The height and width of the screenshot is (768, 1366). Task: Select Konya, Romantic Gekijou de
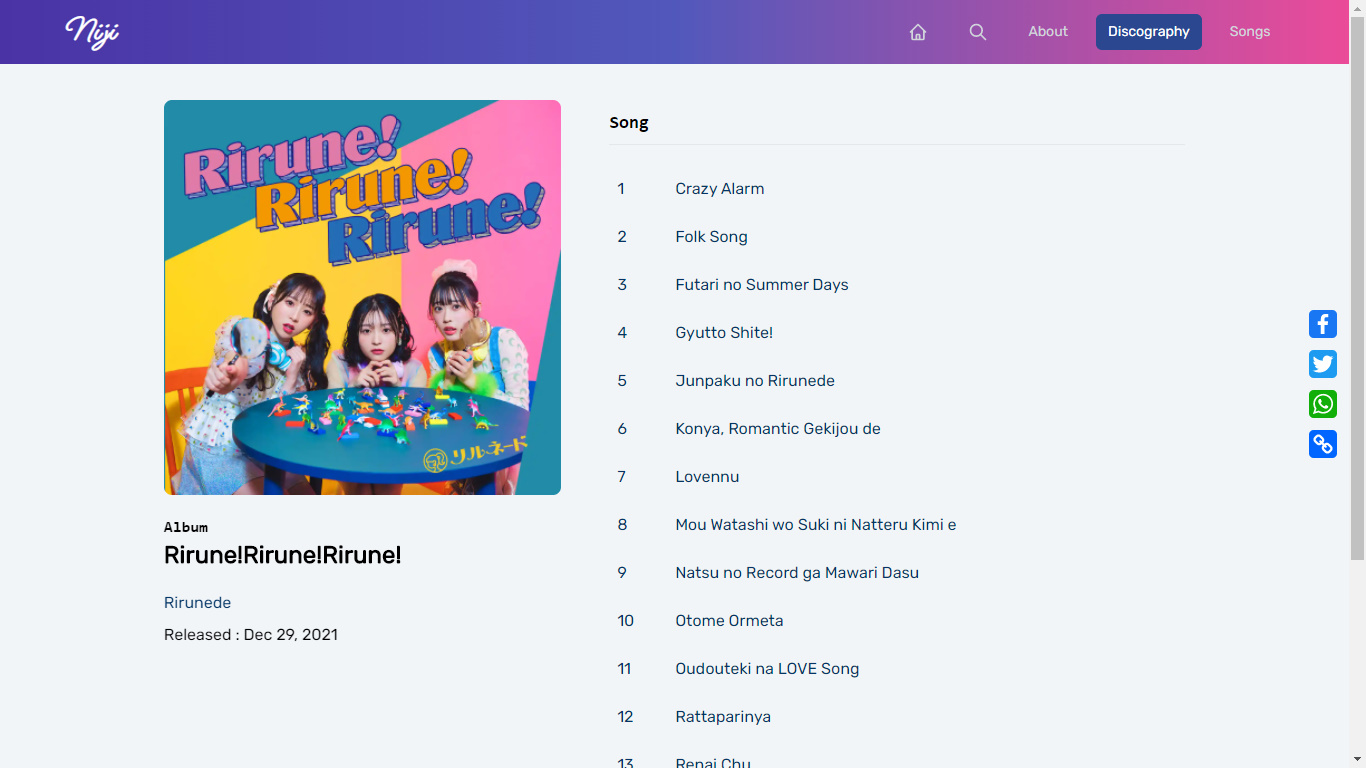[x=777, y=429]
